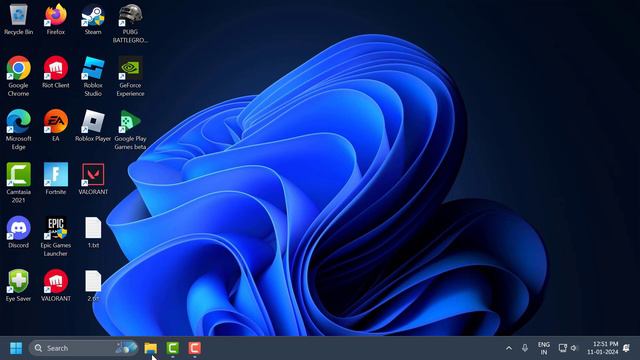Image resolution: width=640 pixels, height=360 pixels.
Task: Select the Google Play Games beta shortcut
Action: (130, 129)
